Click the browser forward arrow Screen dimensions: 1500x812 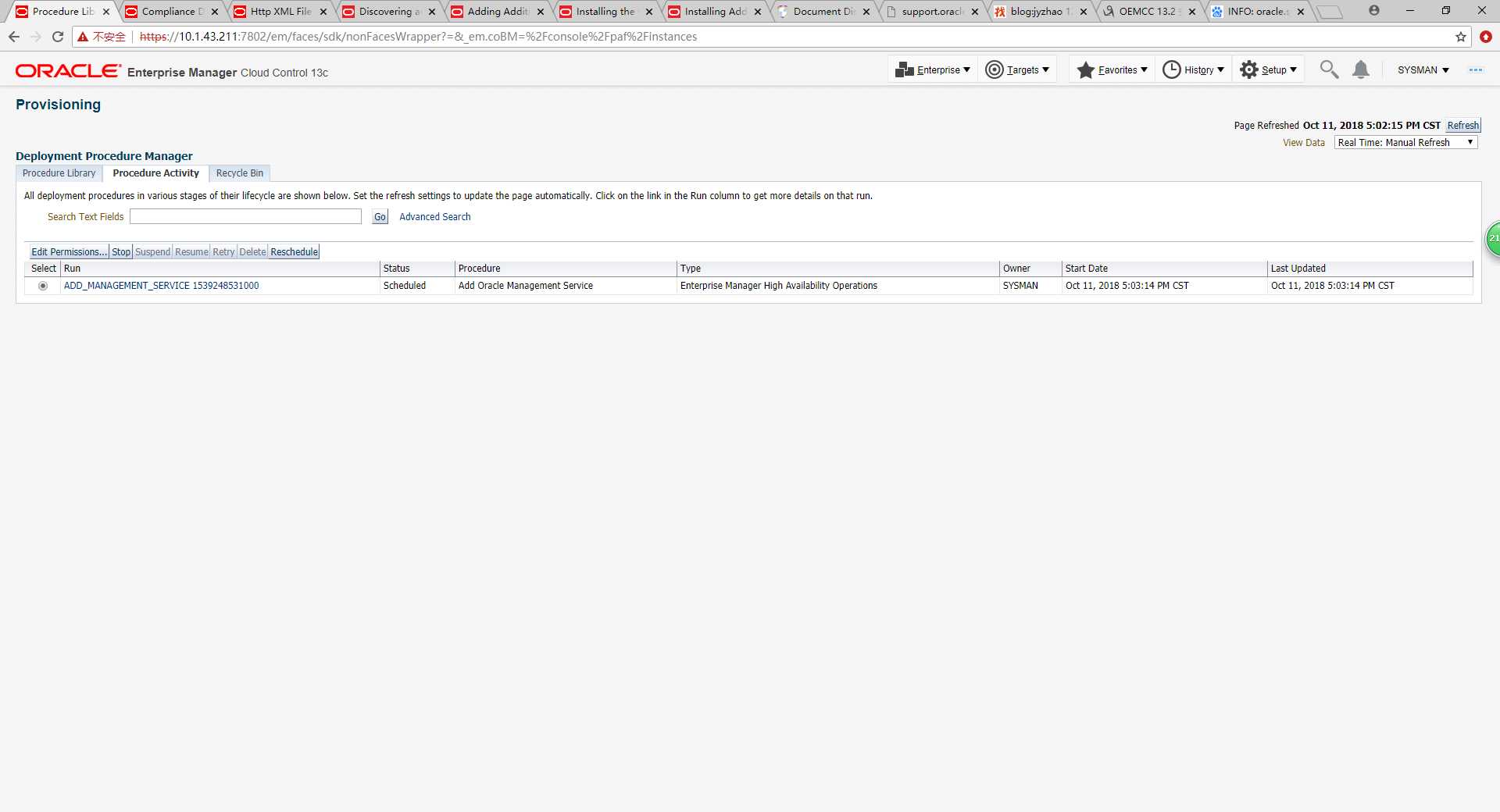(x=36, y=37)
